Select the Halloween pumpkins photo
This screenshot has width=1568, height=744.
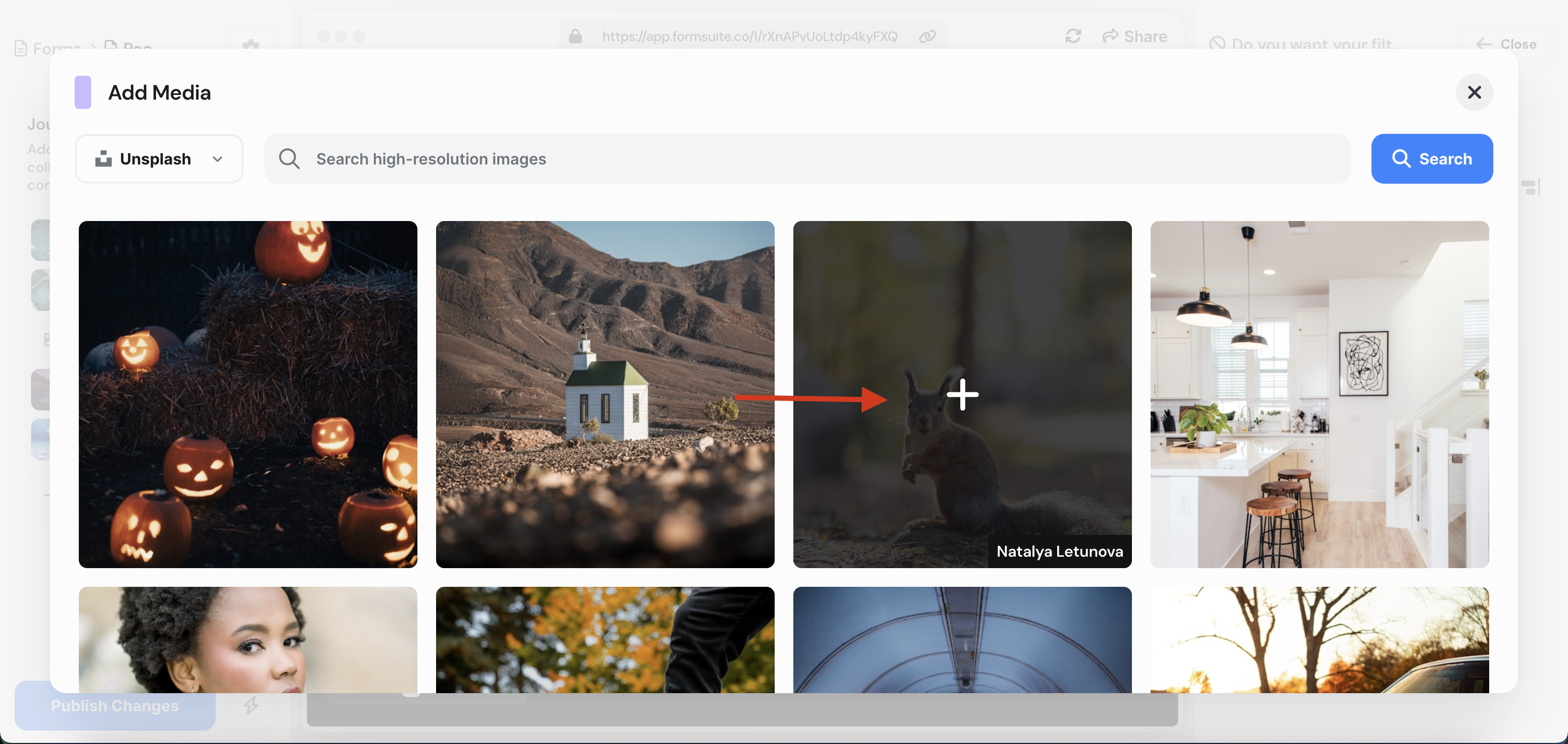pos(248,394)
